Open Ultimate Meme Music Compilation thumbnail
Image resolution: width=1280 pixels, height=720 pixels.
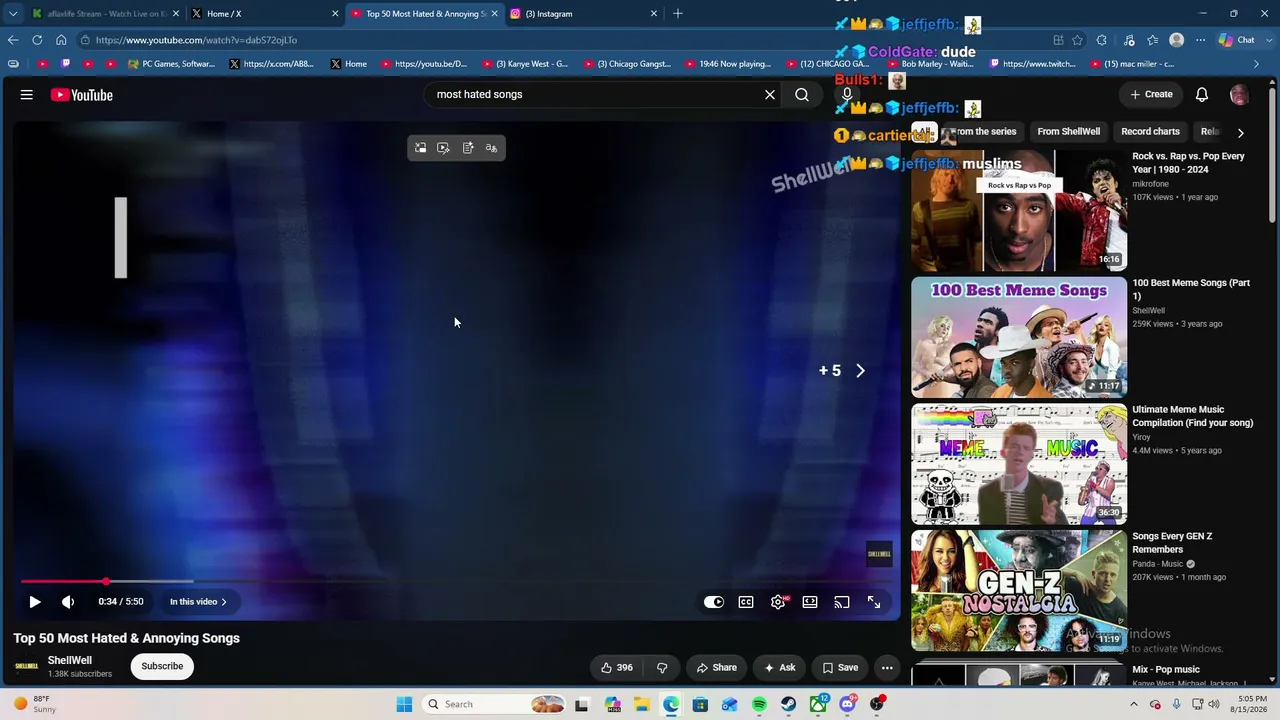point(1019,464)
